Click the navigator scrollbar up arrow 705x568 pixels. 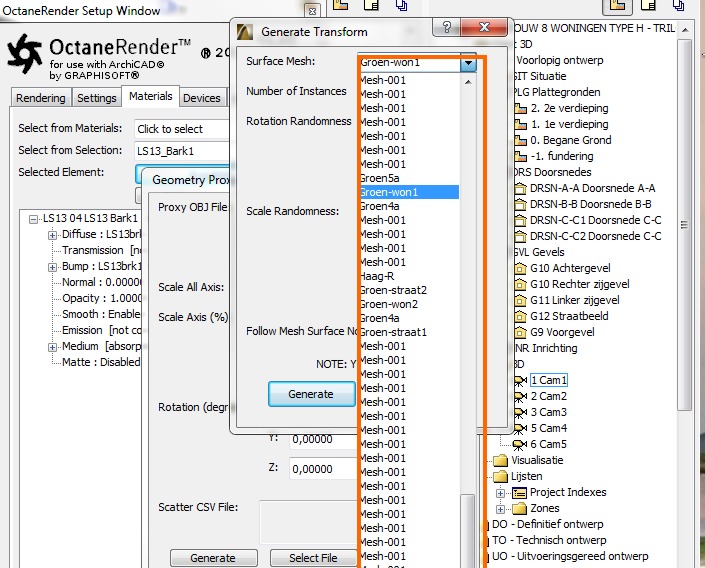pyautogui.click(x=685, y=30)
